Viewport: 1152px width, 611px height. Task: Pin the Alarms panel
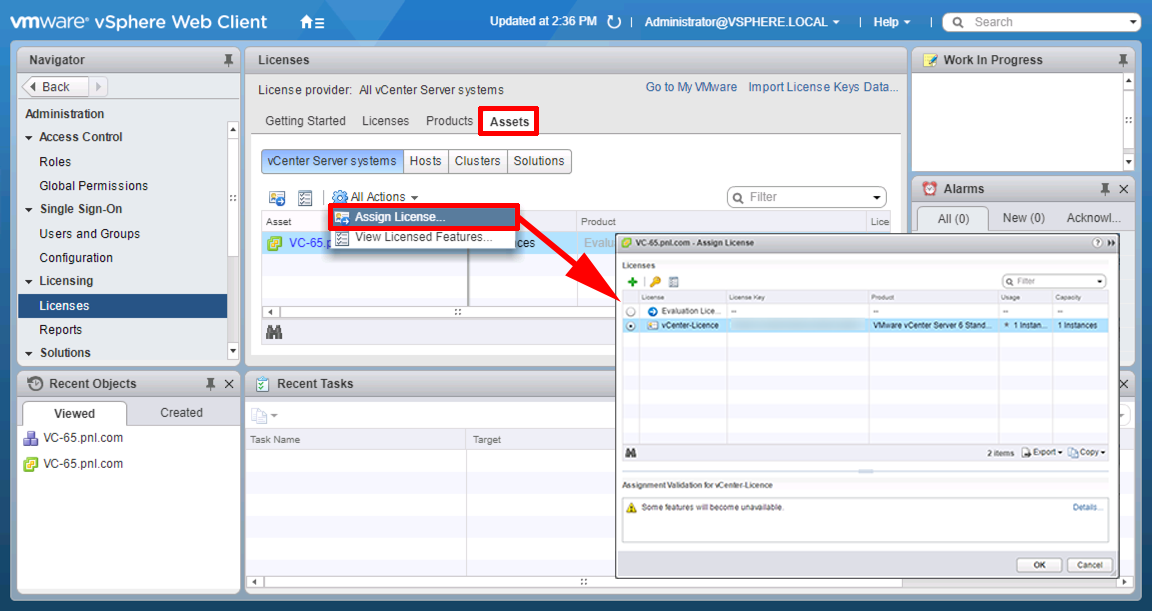pyautogui.click(x=1105, y=189)
